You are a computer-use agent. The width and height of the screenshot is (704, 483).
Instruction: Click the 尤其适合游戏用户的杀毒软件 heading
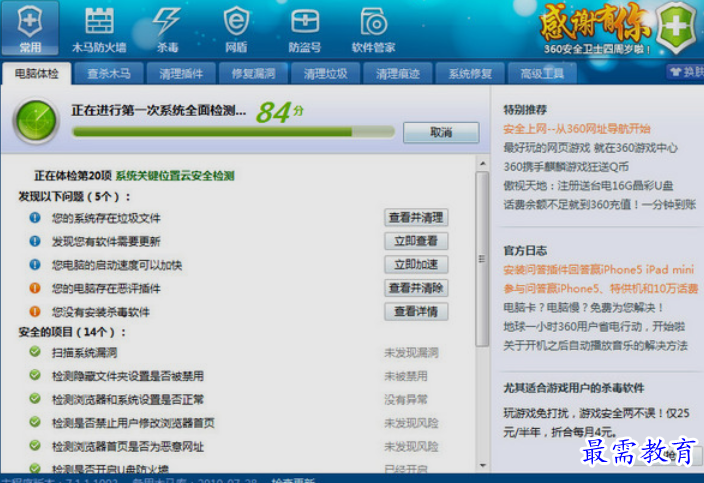tap(574, 388)
